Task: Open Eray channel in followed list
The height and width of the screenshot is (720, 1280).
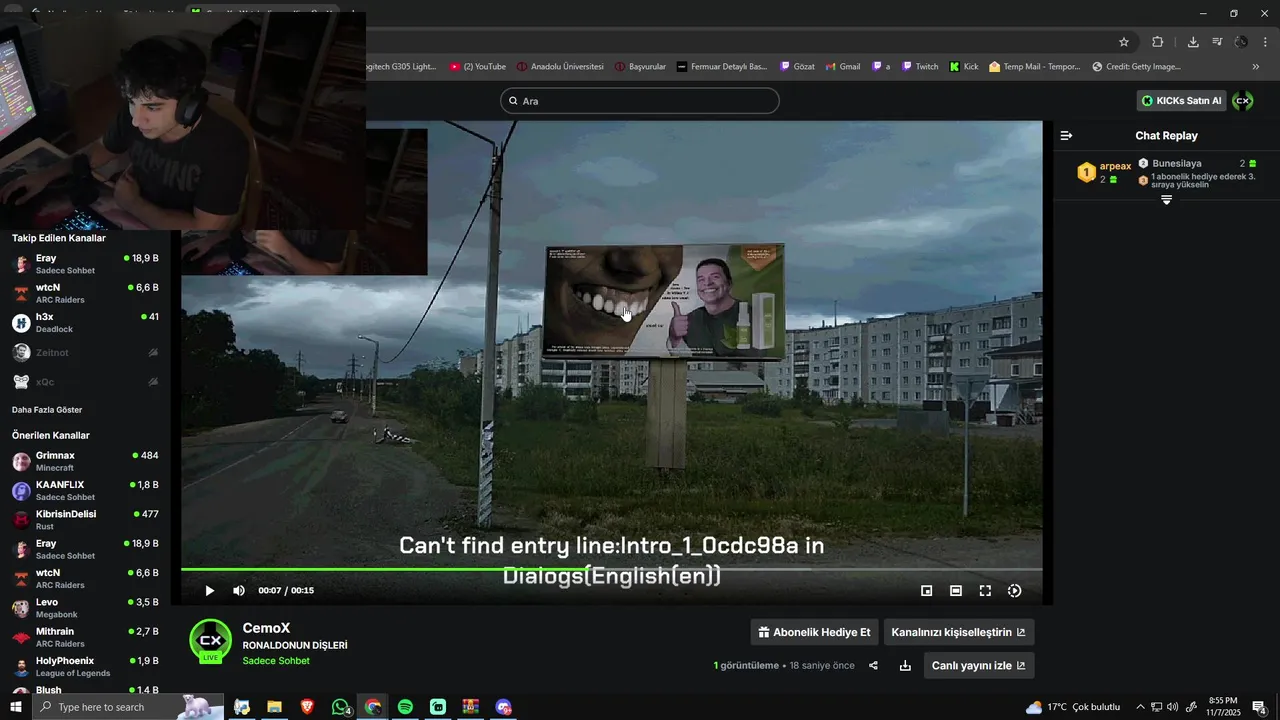Action: 85,264
